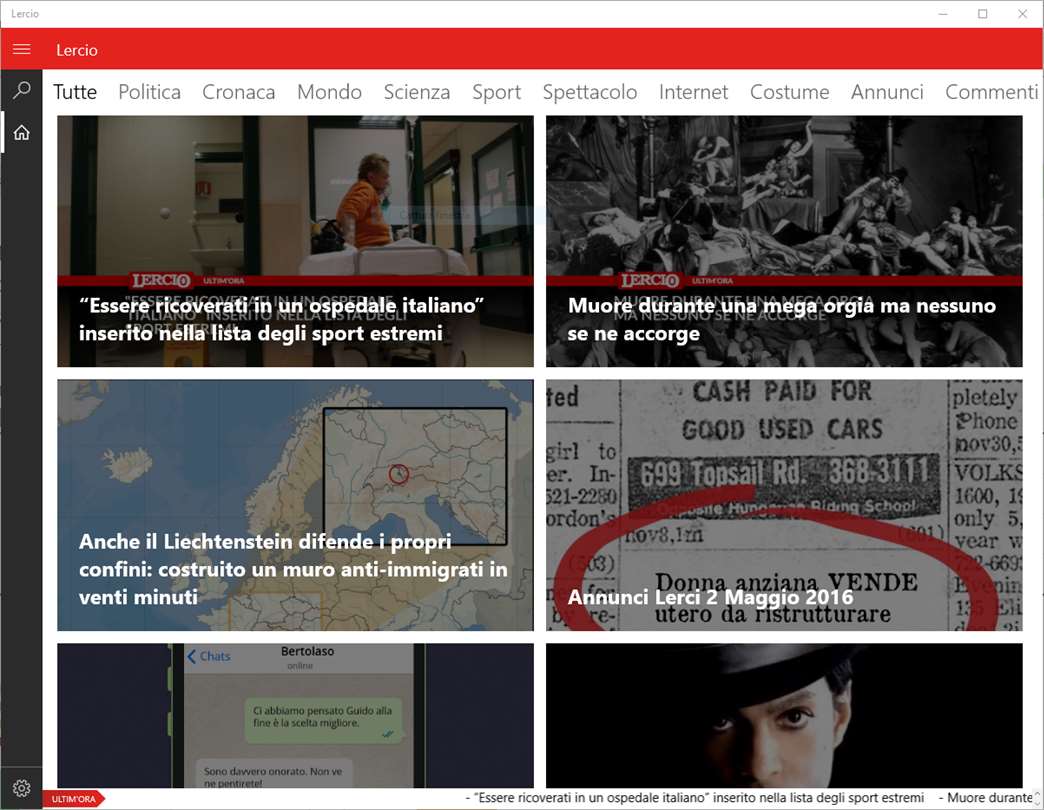Switch to the Sport tab
Image resolution: width=1044 pixels, height=810 pixels.
496,92
